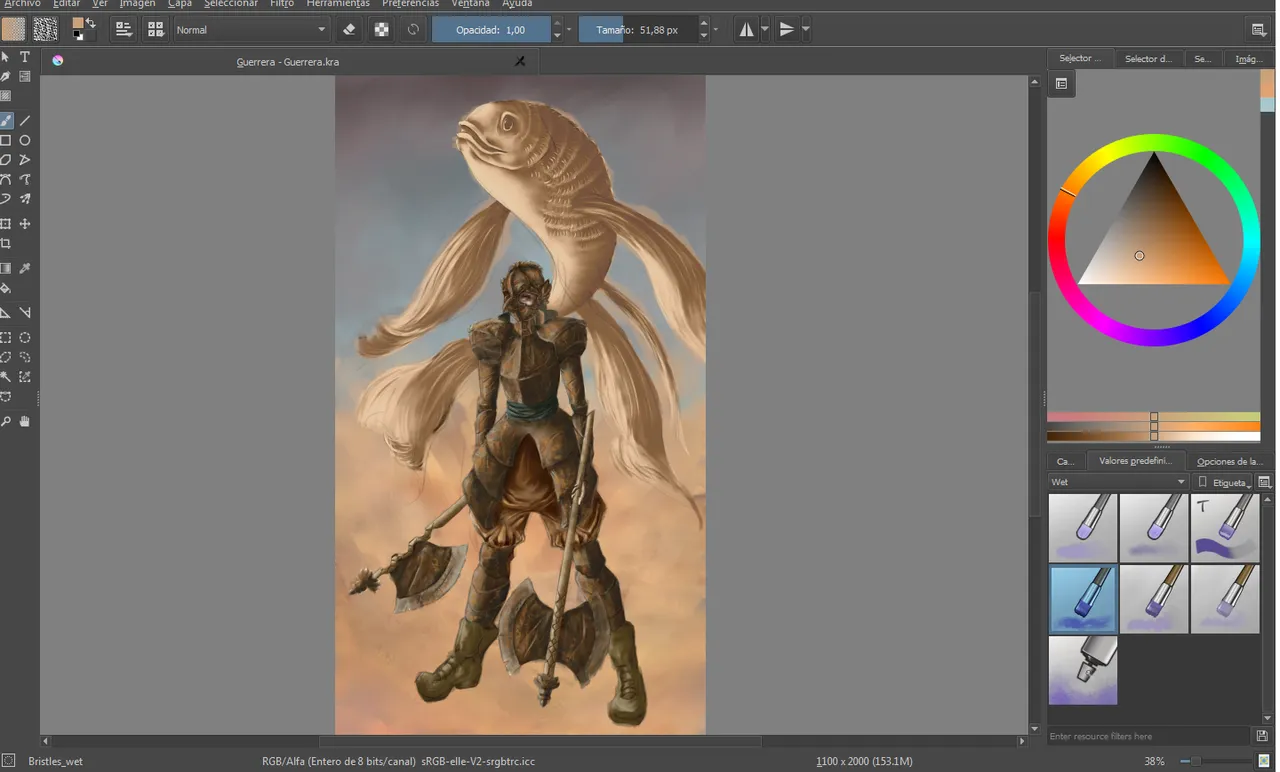The image size is (1280, 772).
Task: Open the Herramientas menu
Action: (338, 4)
